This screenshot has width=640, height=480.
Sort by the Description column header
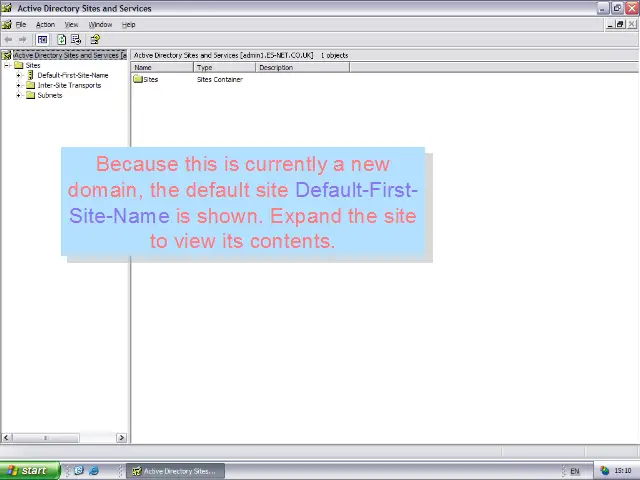[302, 67]
